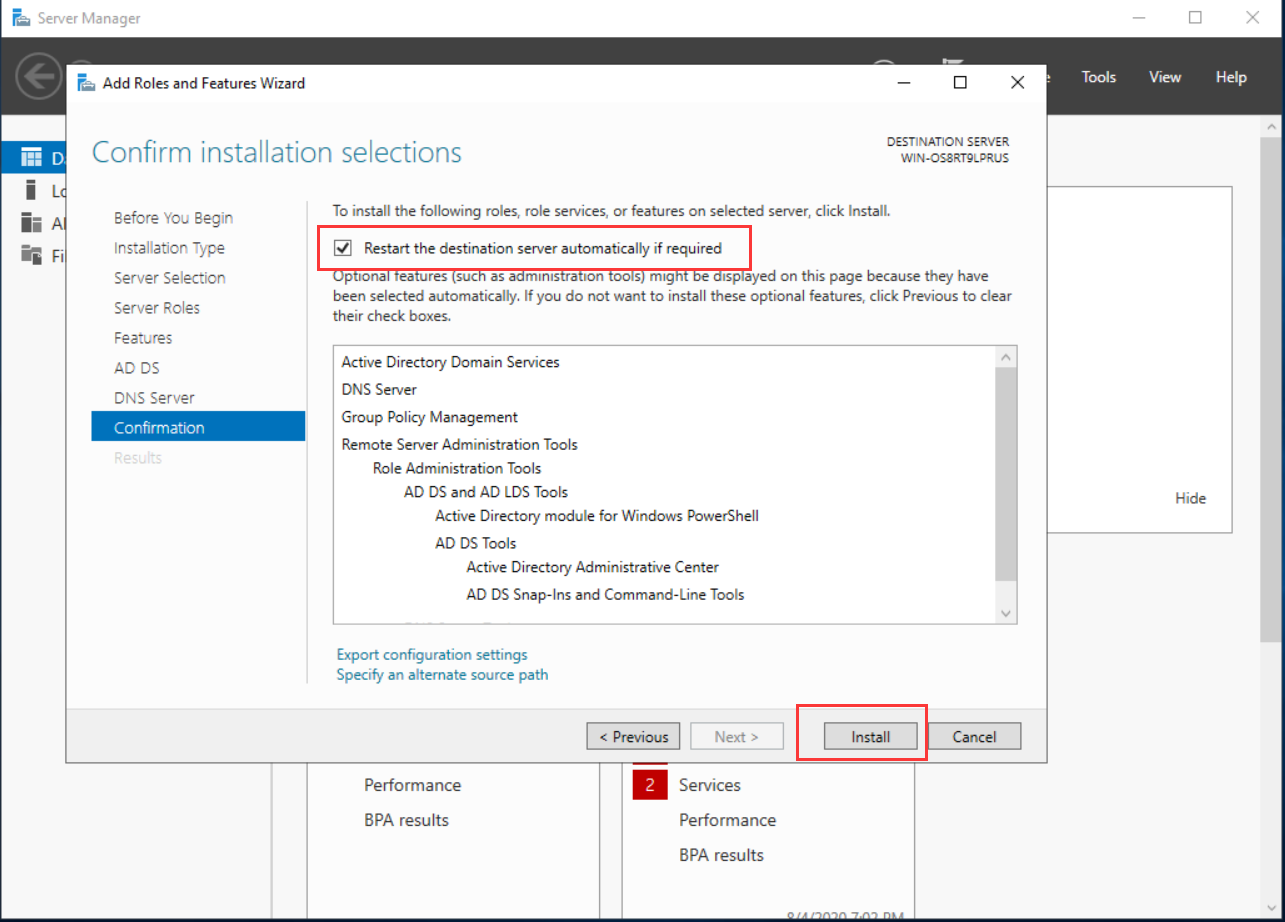Click the Server Manager back arrow icon

coord(39,77)
